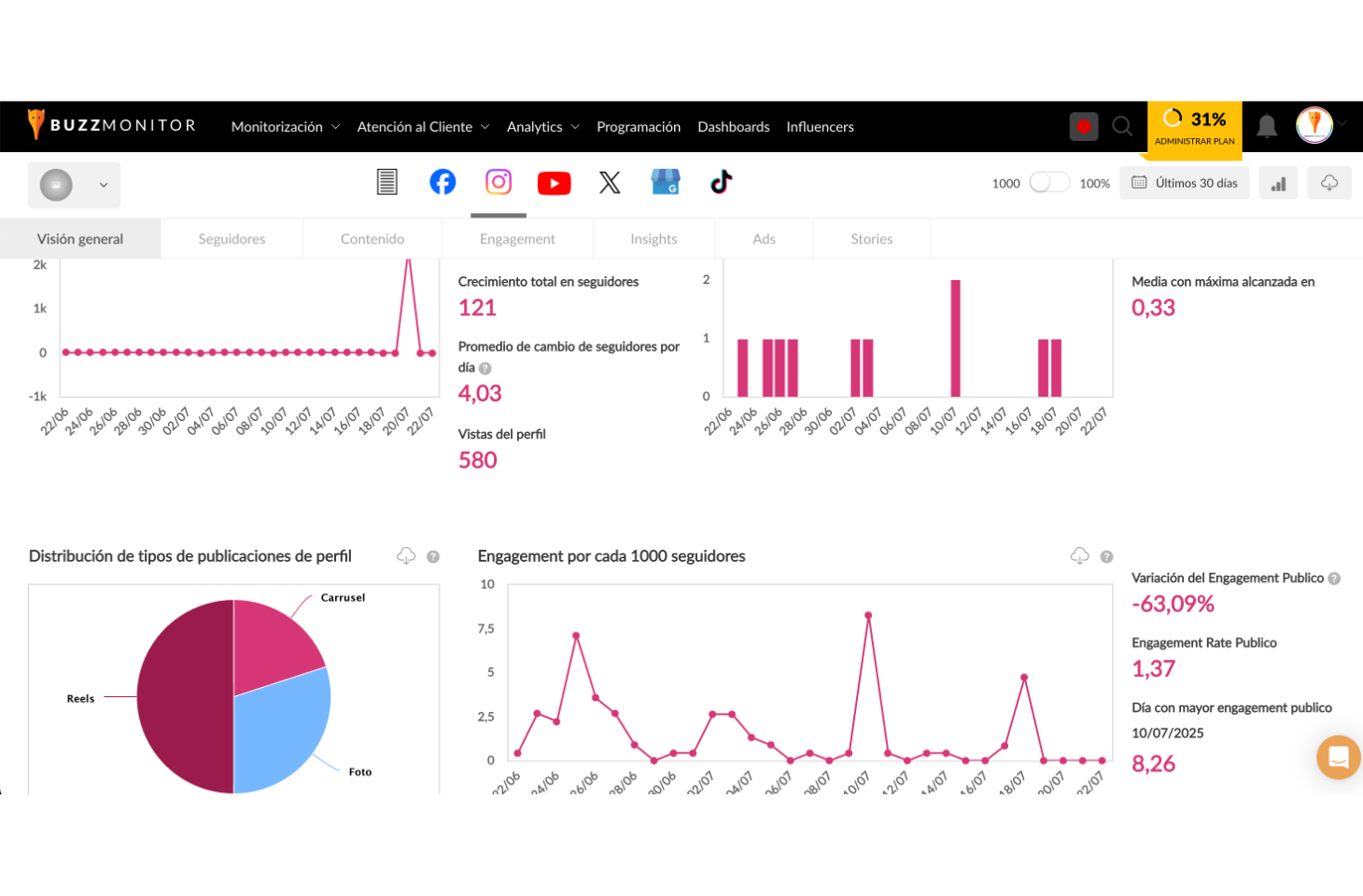Click the red record button icon
The image size is (1363, 896).
pos(1083,126)
